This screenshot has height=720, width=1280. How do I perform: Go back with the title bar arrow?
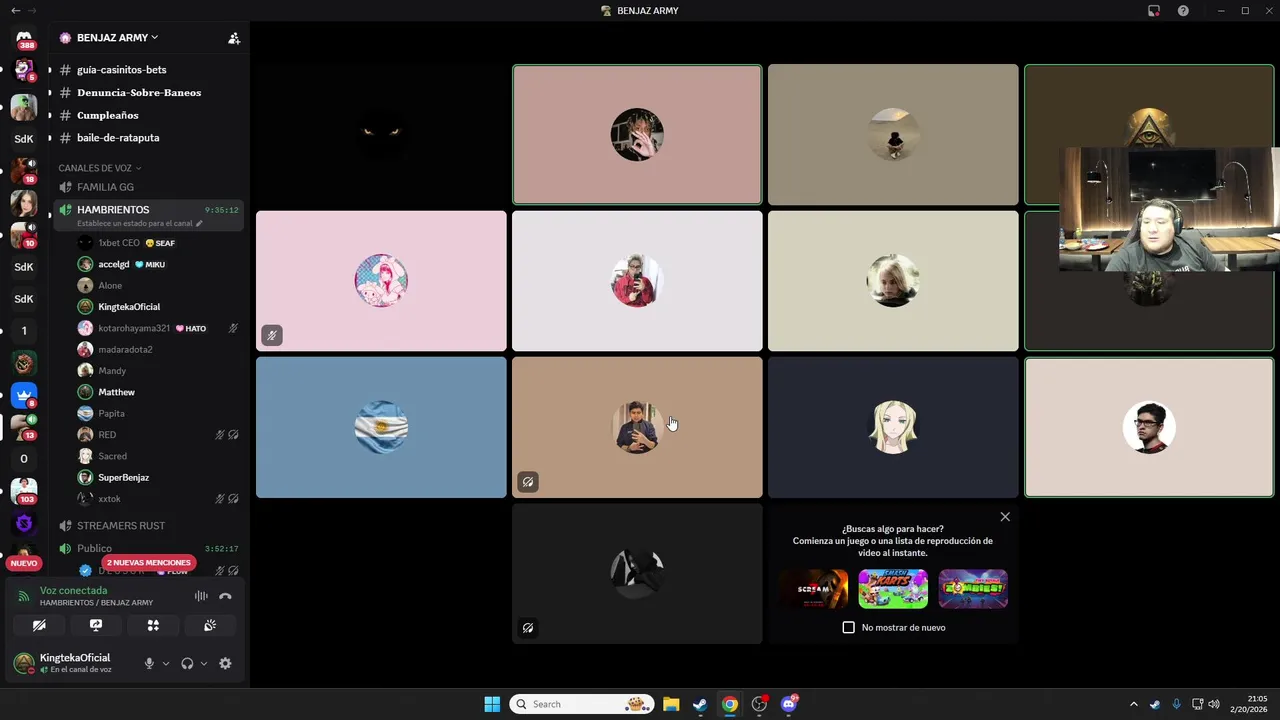tap(15, 10)
